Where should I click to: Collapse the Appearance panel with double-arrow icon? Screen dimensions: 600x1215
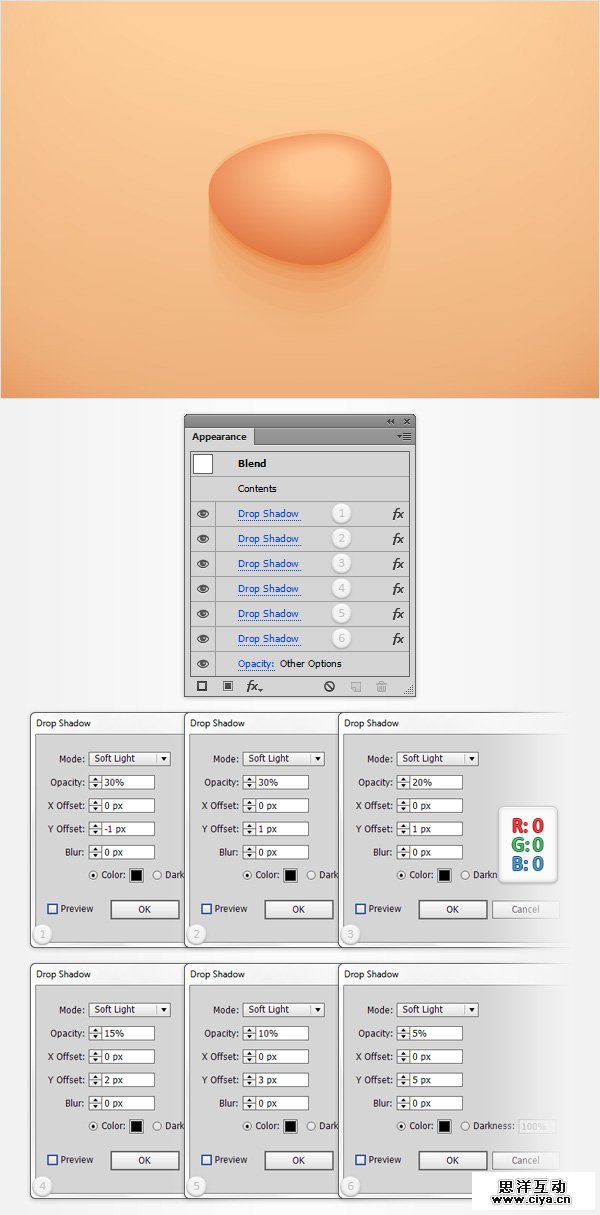(x=391, y=421)
